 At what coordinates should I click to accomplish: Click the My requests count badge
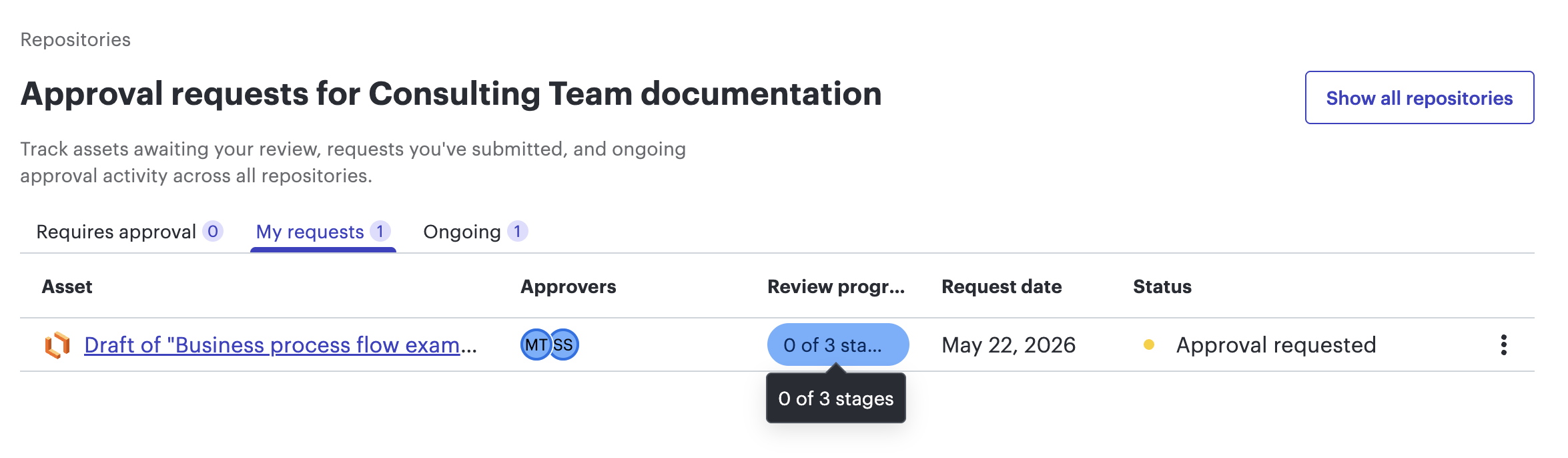tap(380, 232)
